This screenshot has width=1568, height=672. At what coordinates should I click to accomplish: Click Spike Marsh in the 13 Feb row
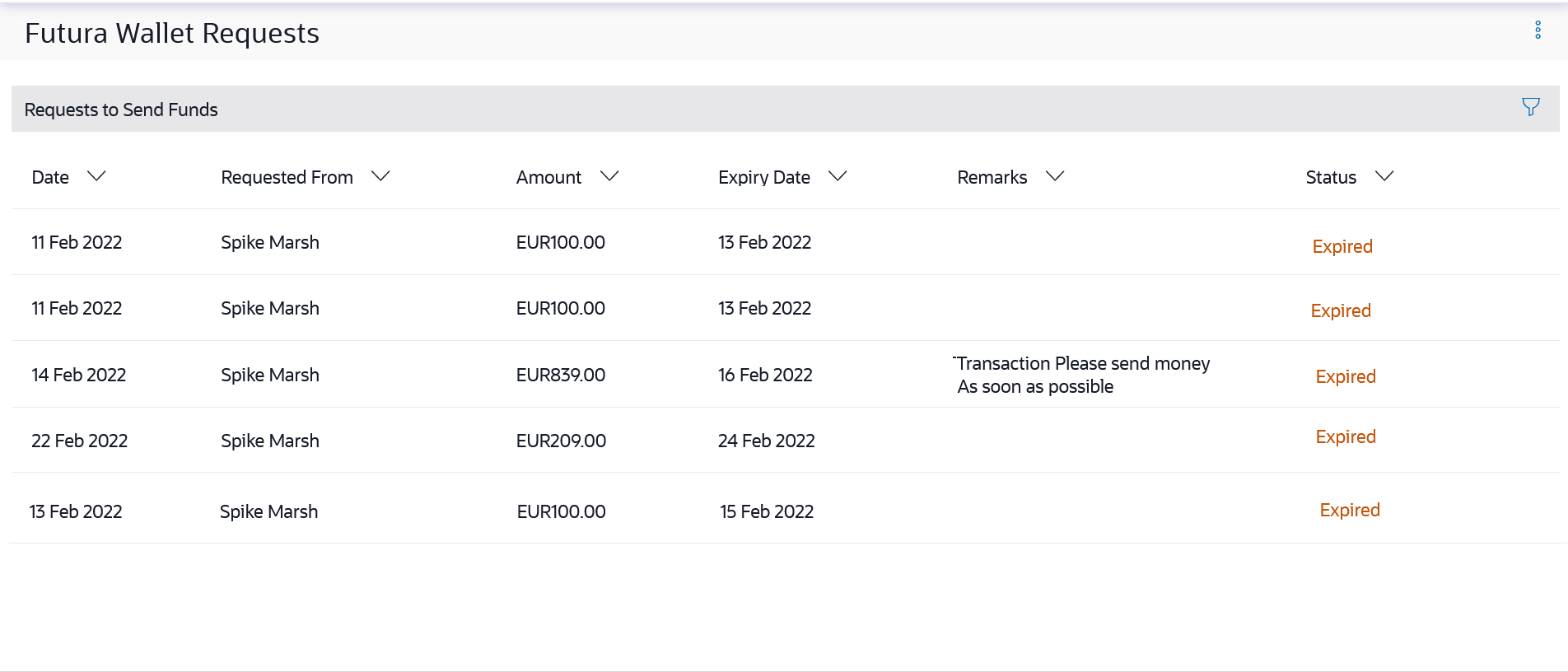268,511
